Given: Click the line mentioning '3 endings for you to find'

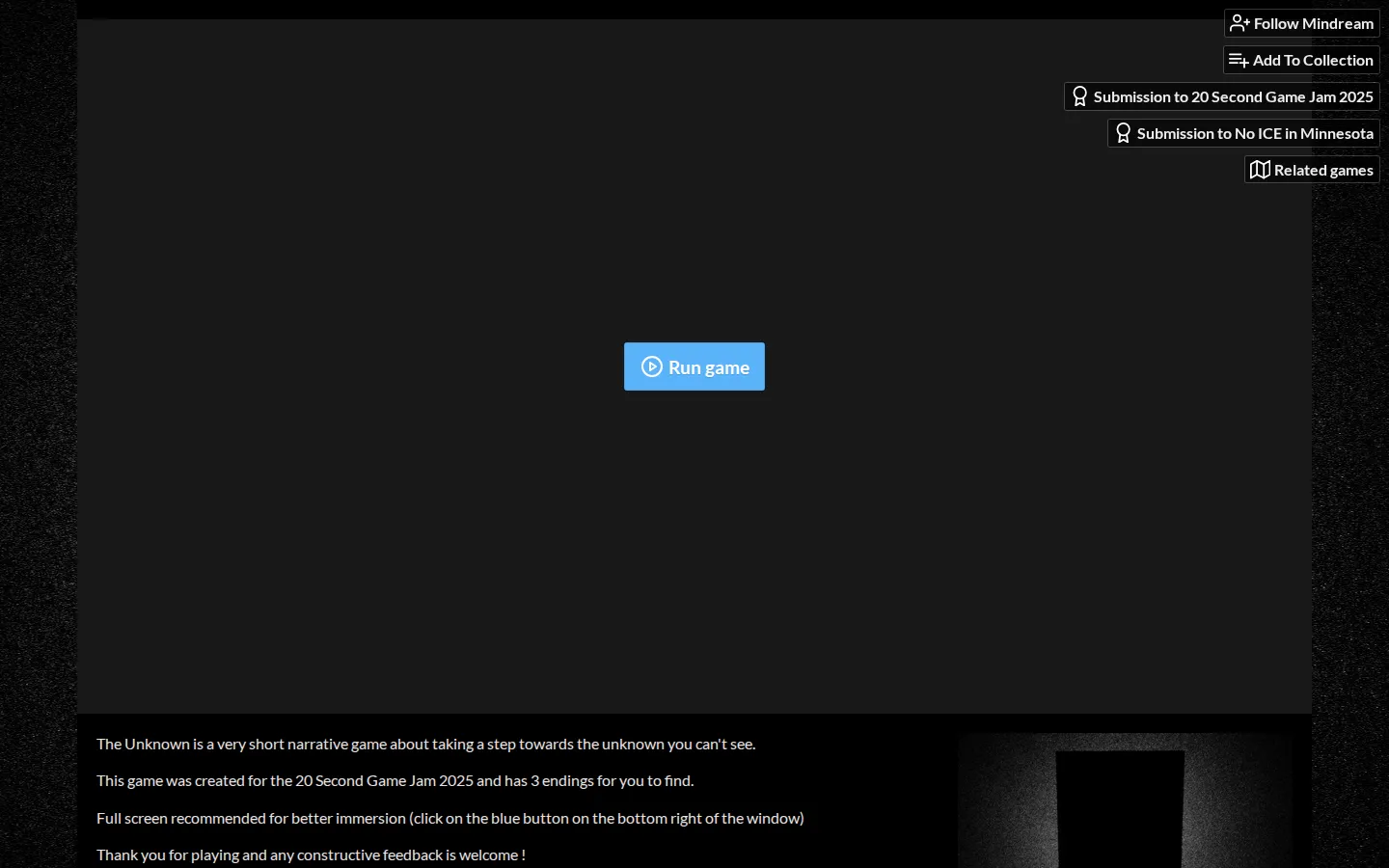Looking at the screenshot, I should (395, 780).
